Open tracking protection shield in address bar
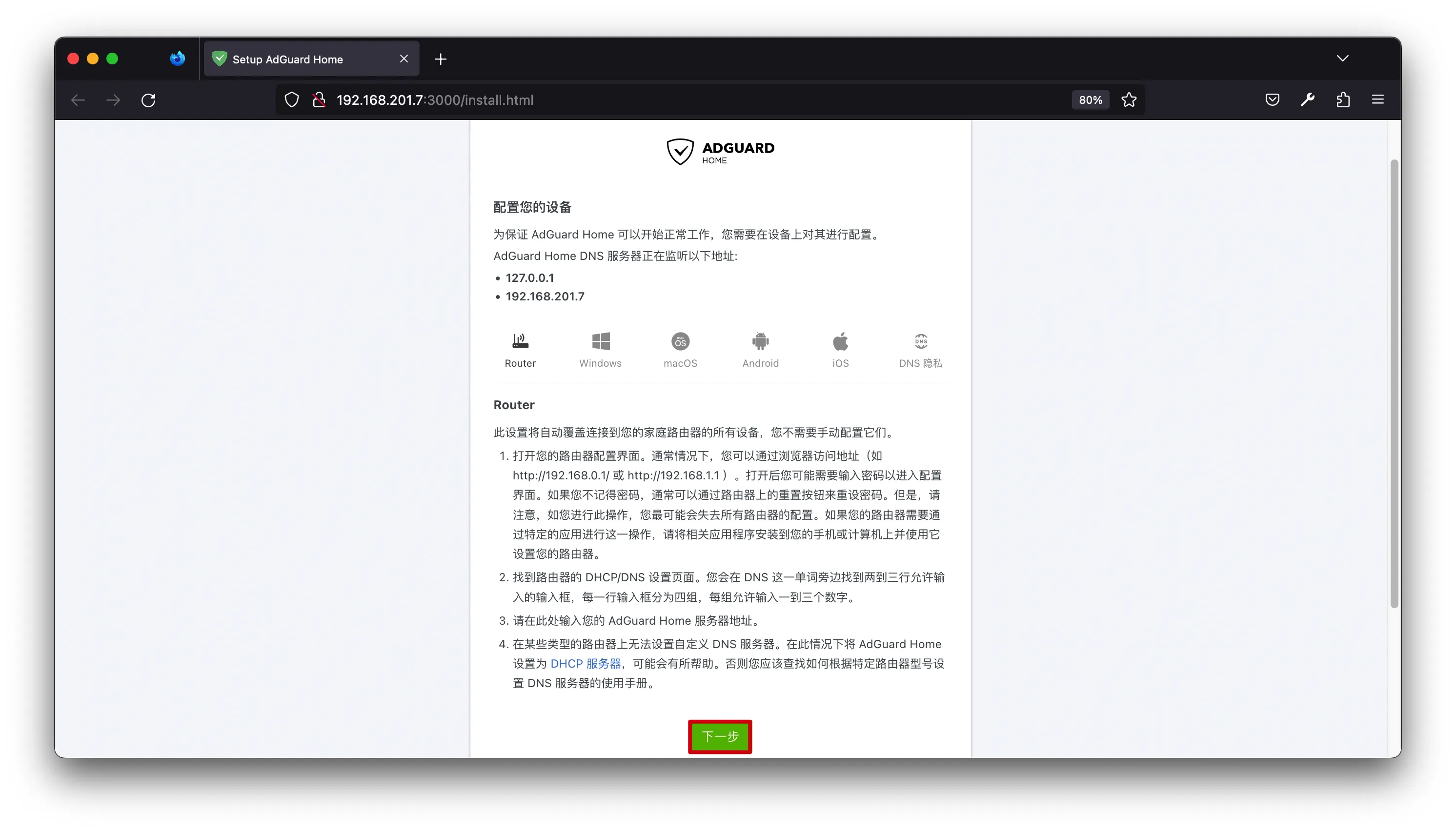The image size is (1456, 830). pos(291,100)
